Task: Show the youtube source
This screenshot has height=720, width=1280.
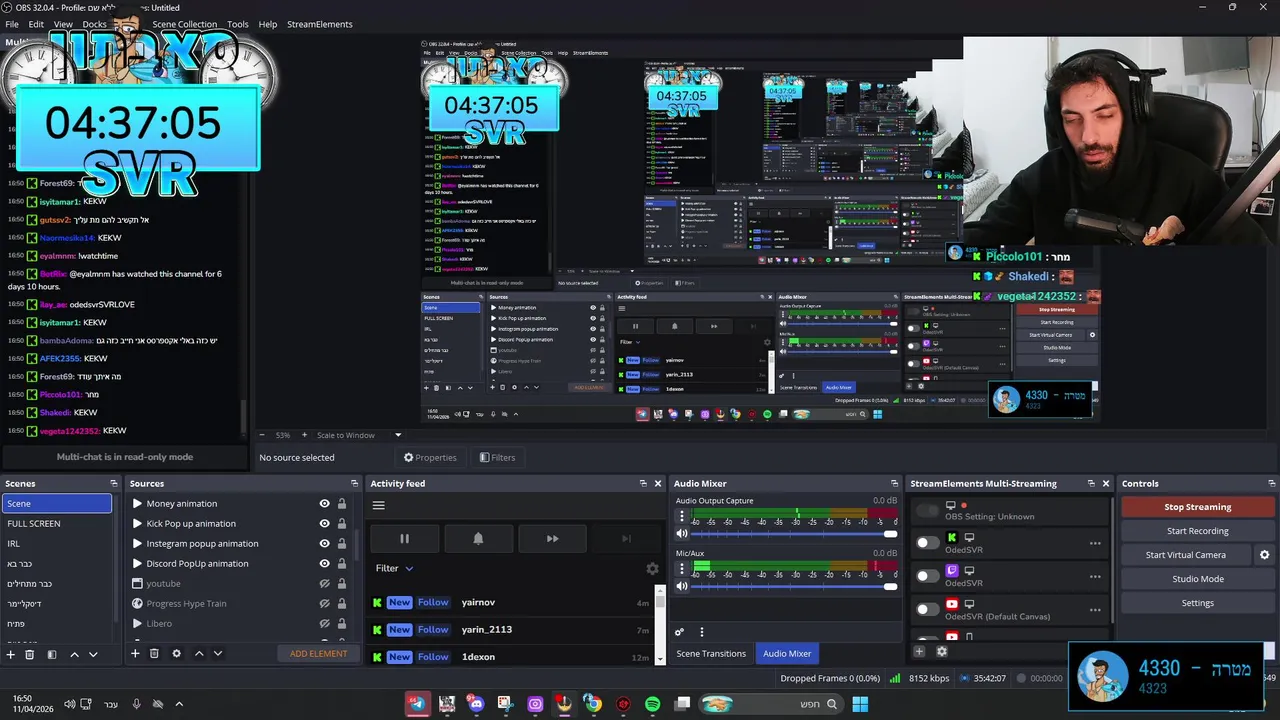Action: tap(324, 584)
